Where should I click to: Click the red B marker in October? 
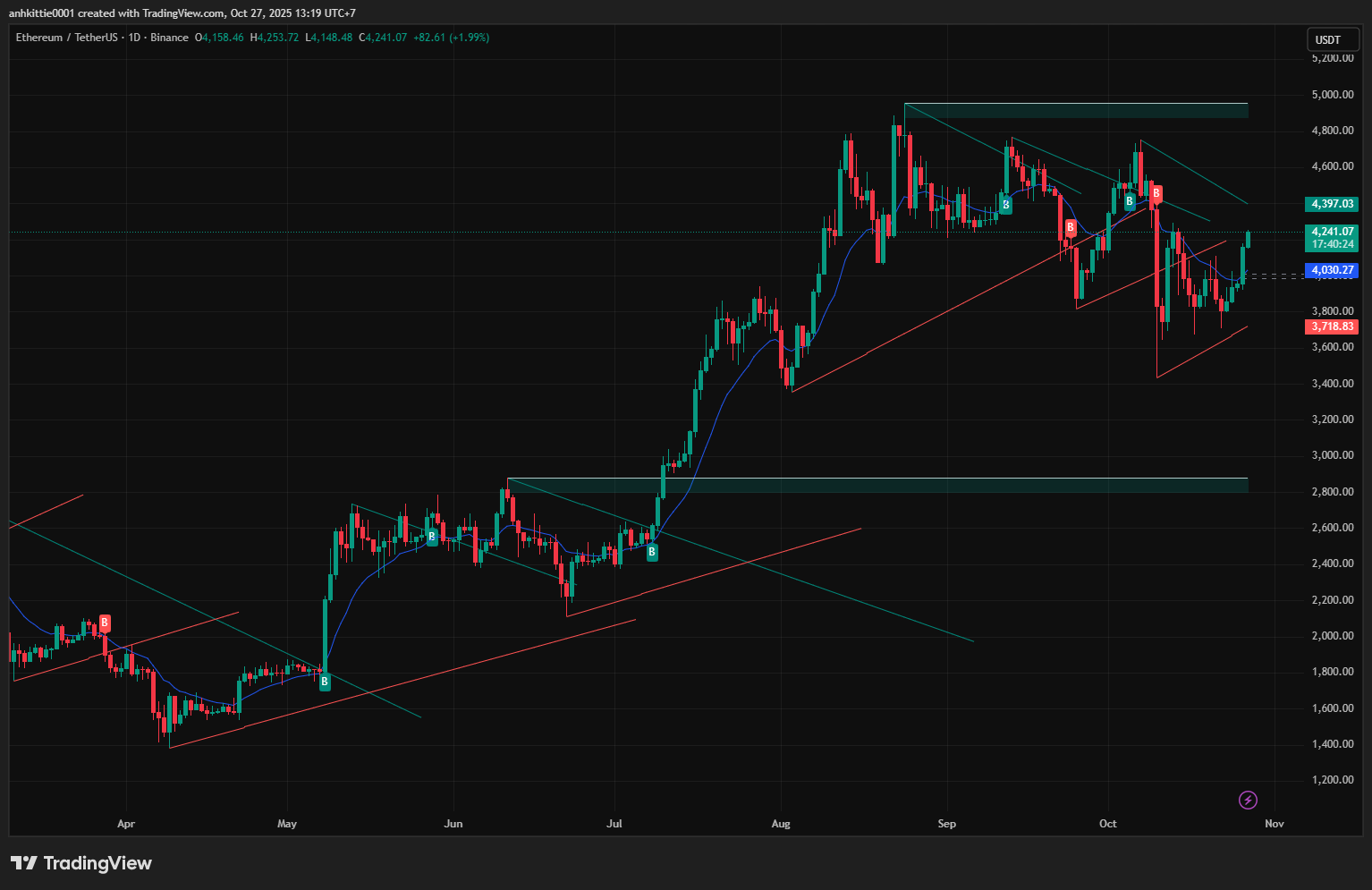coord(1156,193)
